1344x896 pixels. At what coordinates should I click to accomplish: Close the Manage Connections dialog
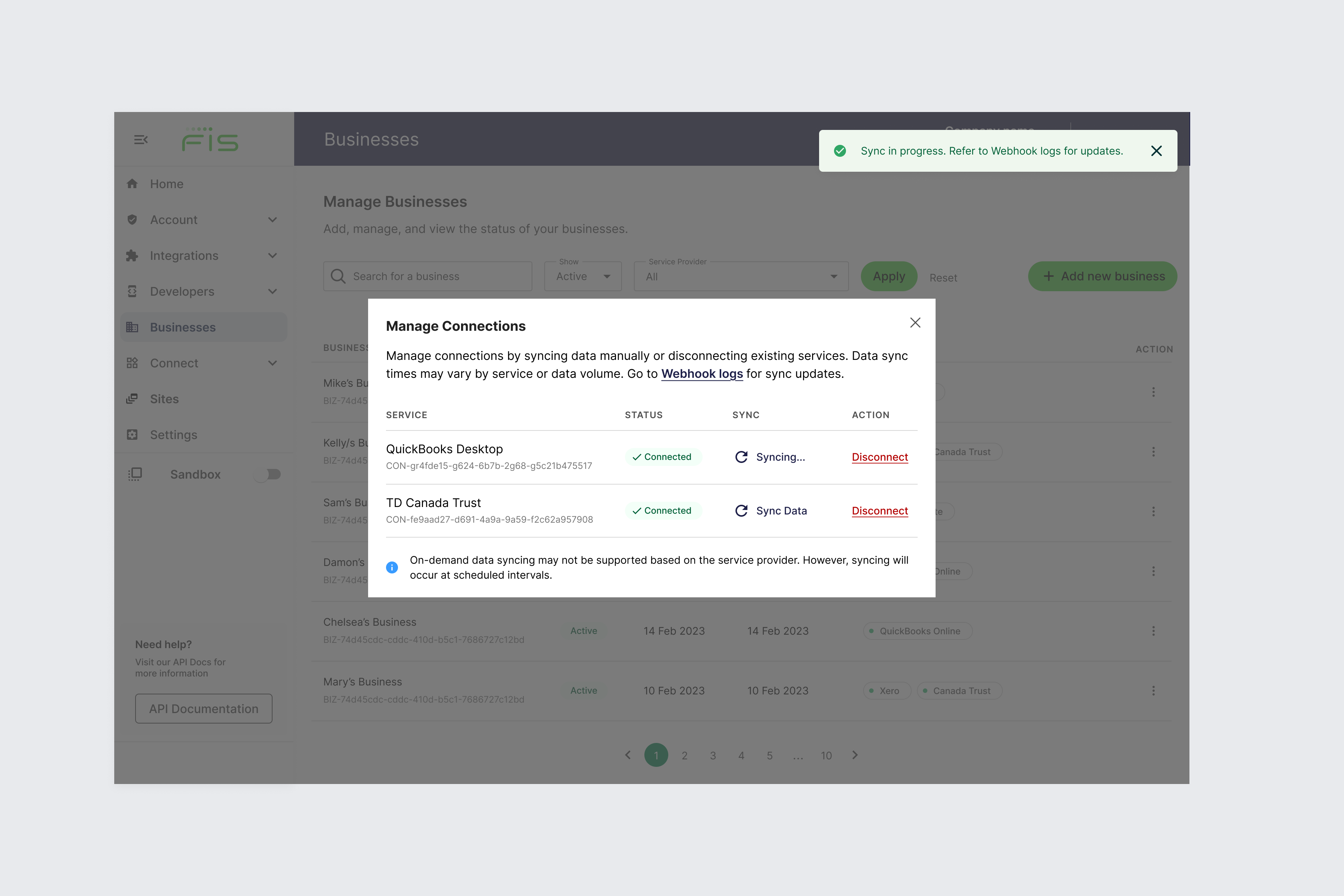pyautogui.click(x=915, y=323)
